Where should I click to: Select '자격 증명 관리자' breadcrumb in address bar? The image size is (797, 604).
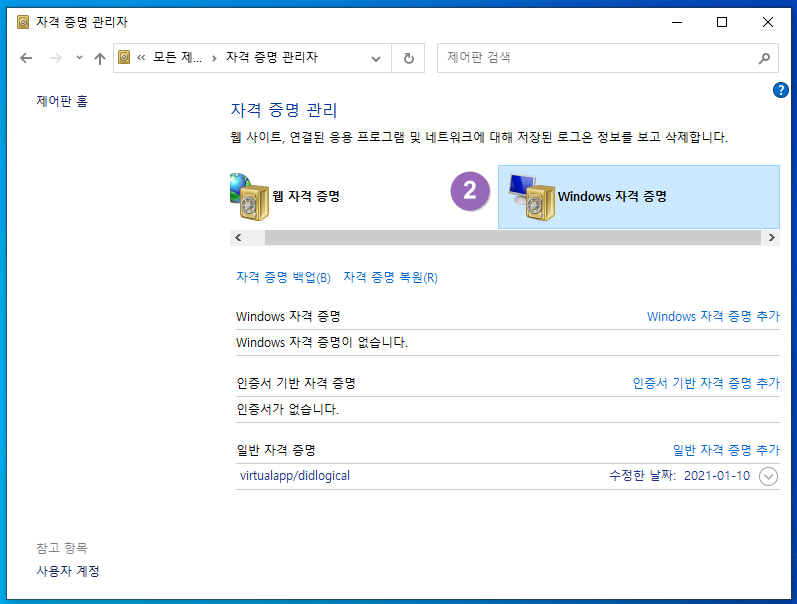click(272, 57)
